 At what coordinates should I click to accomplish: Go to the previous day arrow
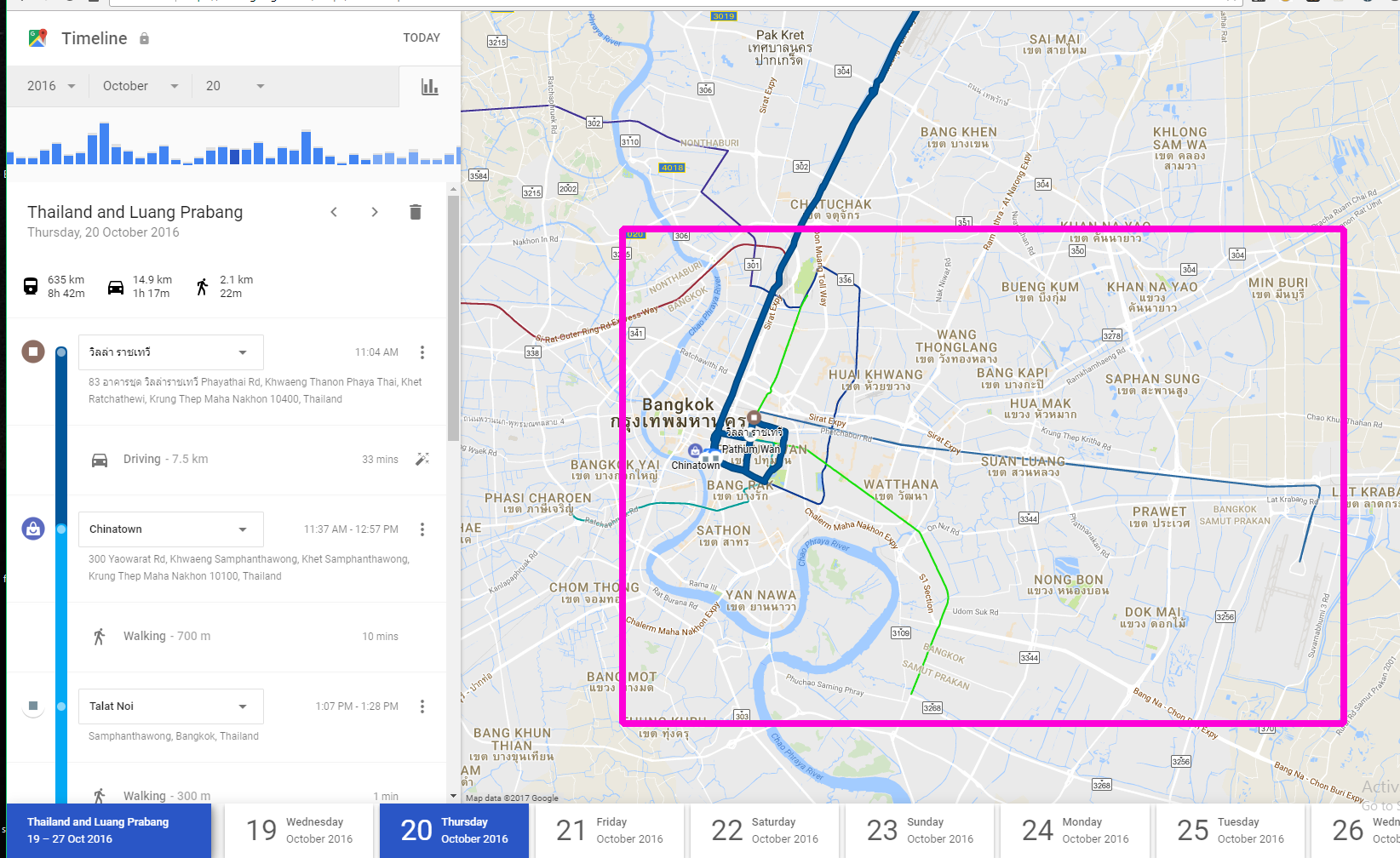334,212
